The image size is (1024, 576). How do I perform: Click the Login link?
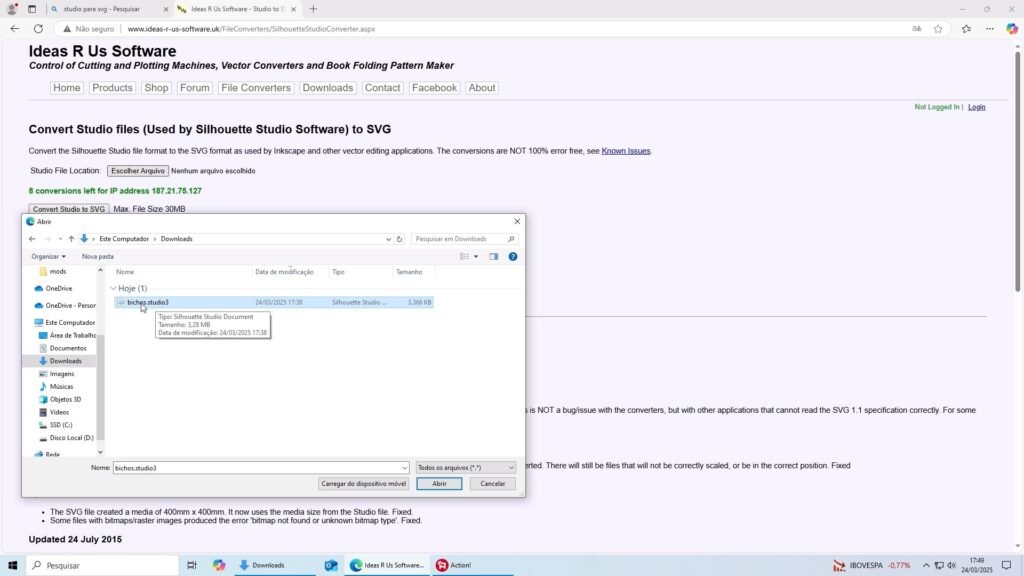pyautogui.click(x=976, y=107)
